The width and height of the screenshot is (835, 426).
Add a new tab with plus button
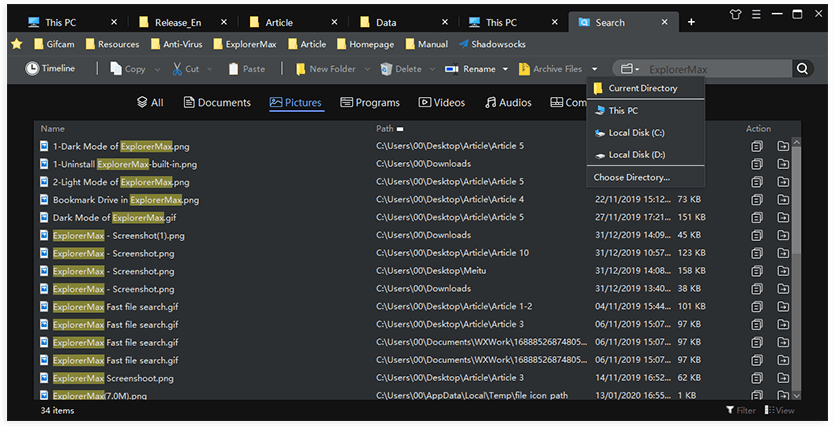click(x=691, y=22)
